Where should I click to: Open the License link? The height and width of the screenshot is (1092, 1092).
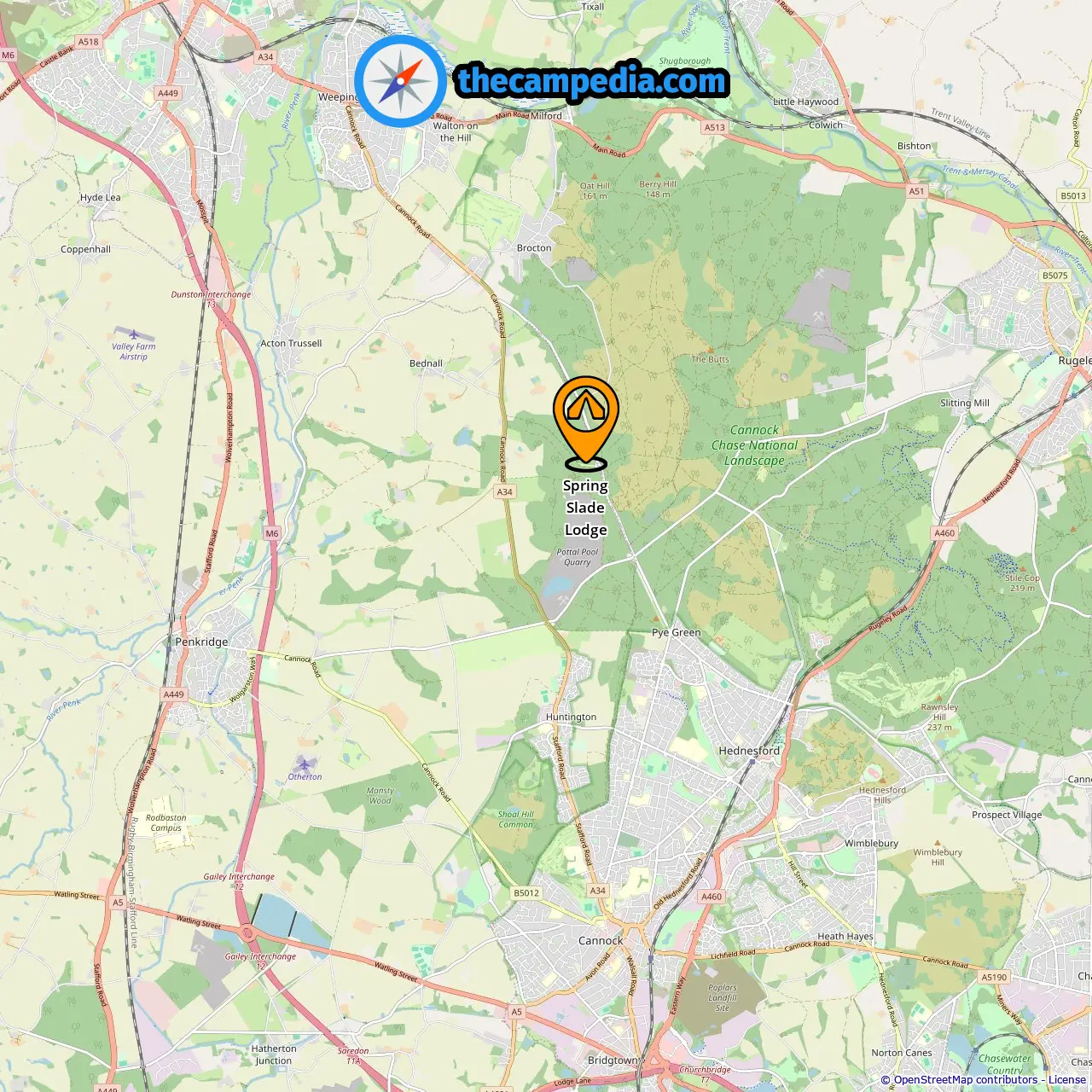[x=1067, y=1080]
